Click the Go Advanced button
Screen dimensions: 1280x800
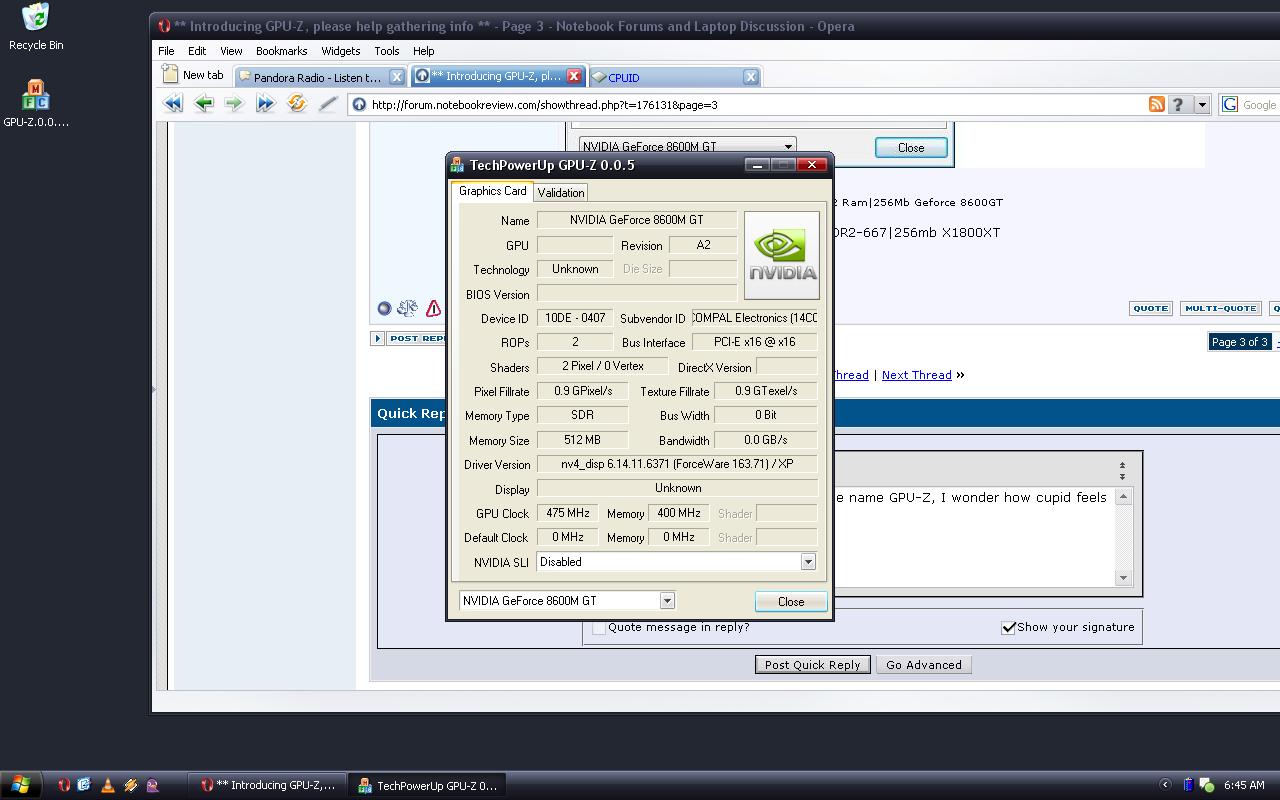923,665
